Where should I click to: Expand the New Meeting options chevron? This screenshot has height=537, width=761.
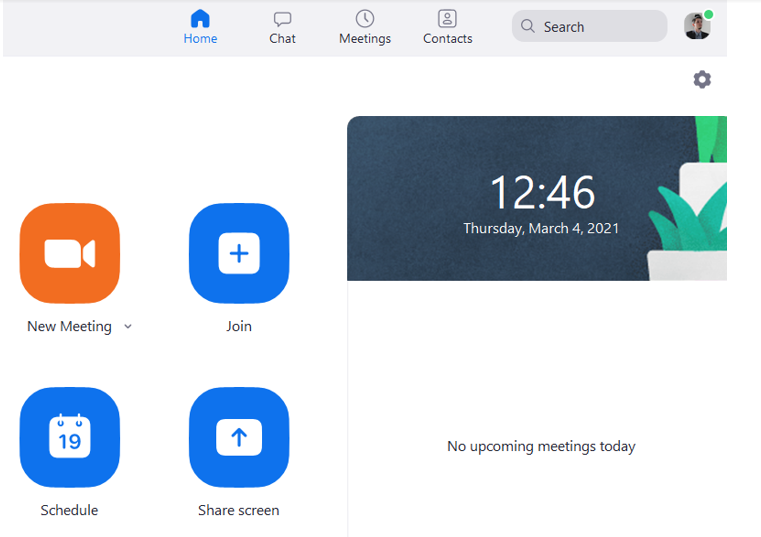pyautogui.click(x=128, y=326)
